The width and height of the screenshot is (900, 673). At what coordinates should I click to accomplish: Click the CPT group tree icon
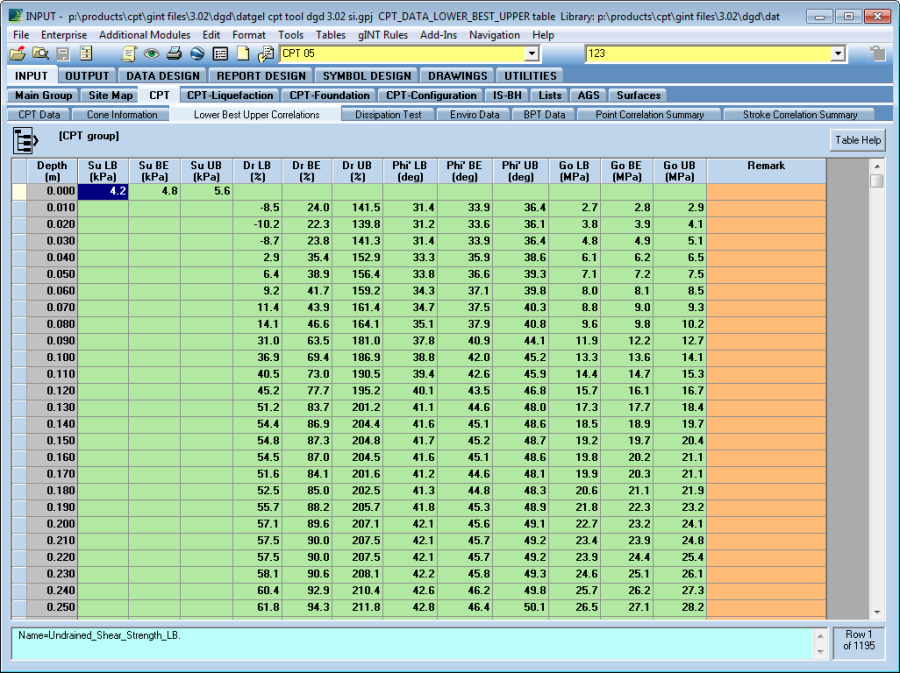point(27,139)
